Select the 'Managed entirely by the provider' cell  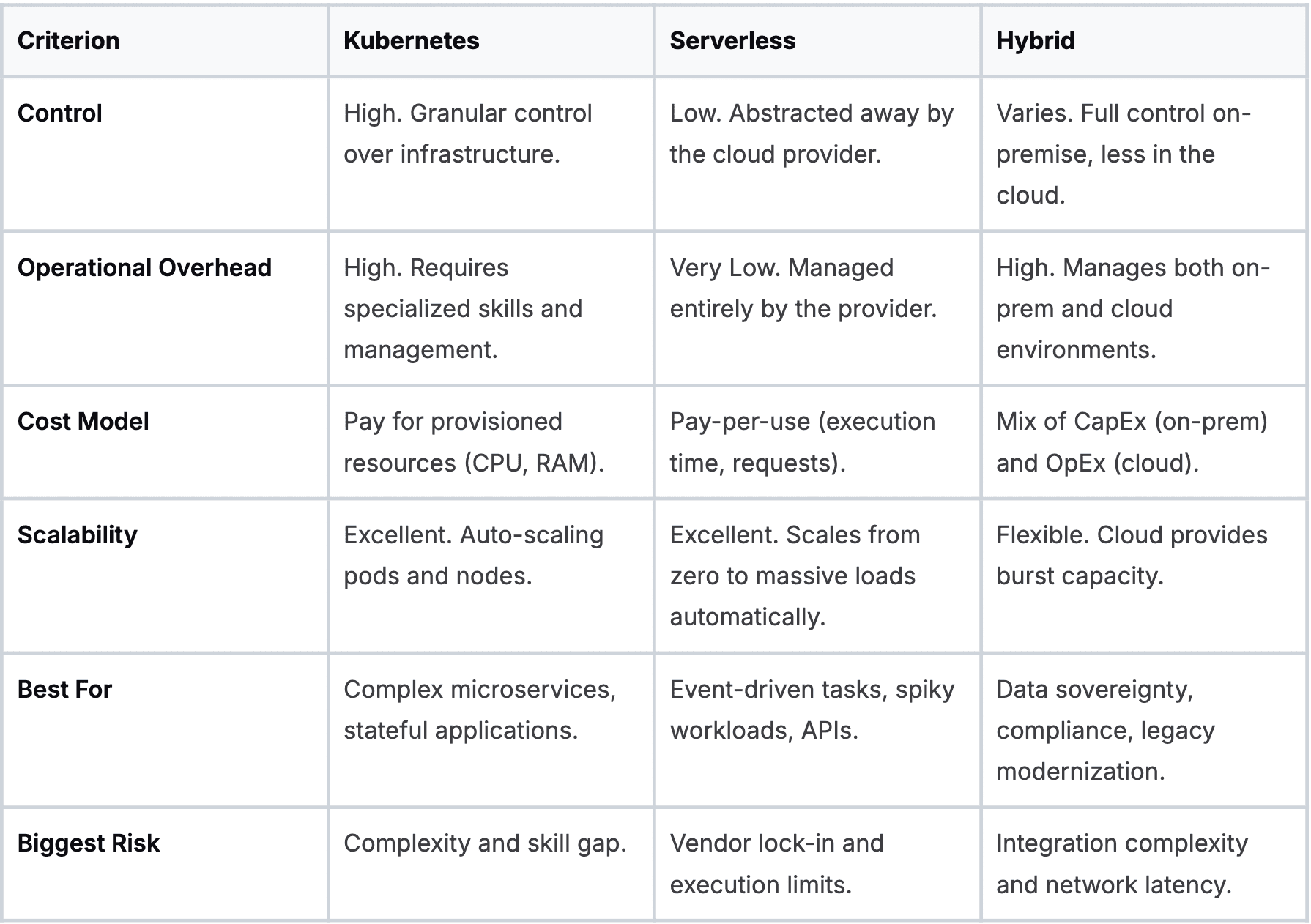[x=803, y=288]
